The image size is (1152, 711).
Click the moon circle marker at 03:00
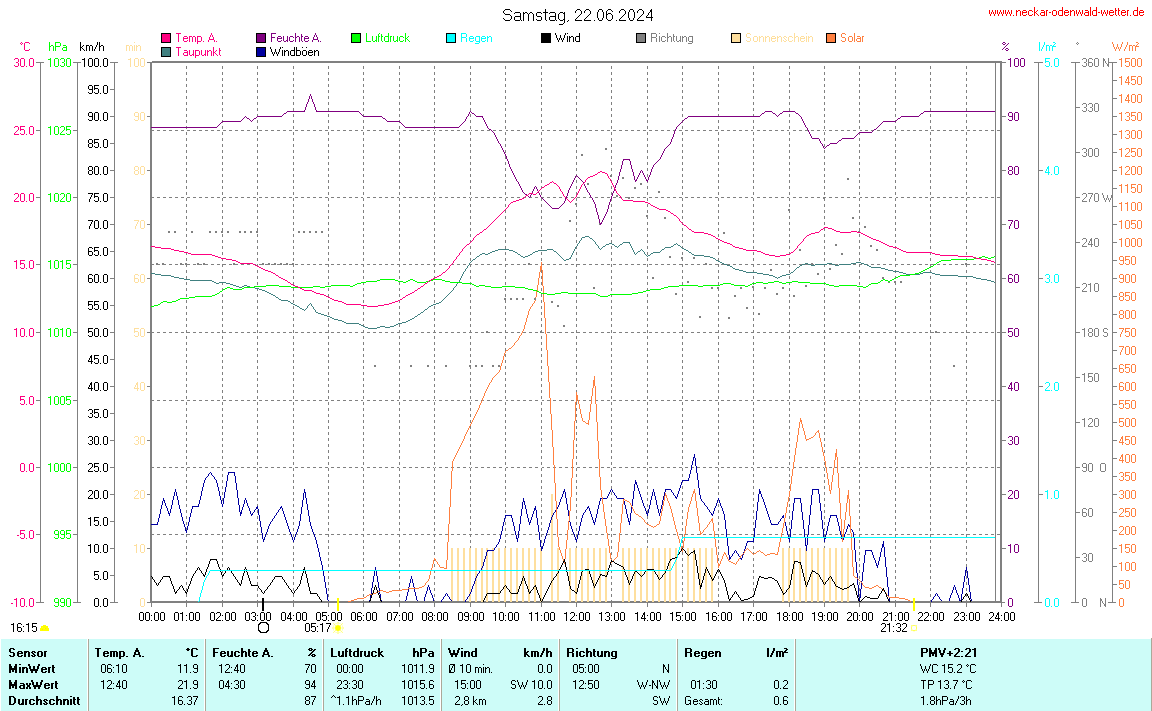pyautogui.click(x=263, y=628)
